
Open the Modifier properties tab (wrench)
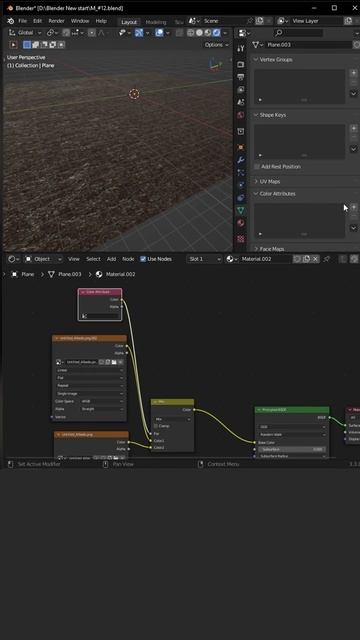[x=241, y=160]
